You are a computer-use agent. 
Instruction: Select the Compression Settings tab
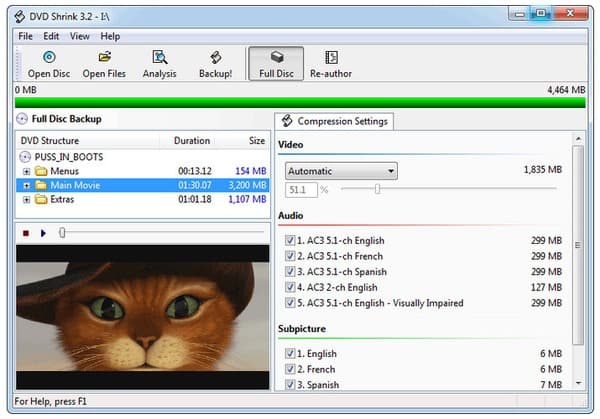[x=334, y=121]
